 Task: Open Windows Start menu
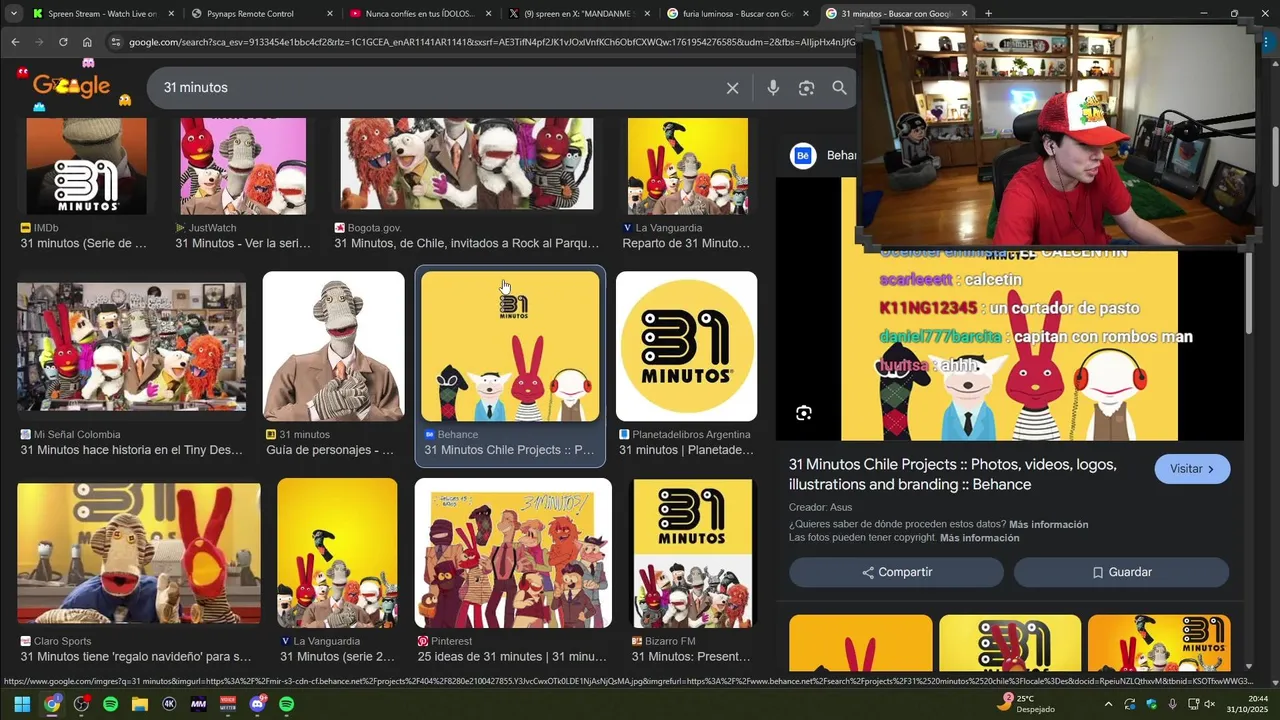[x=22, y=704]
